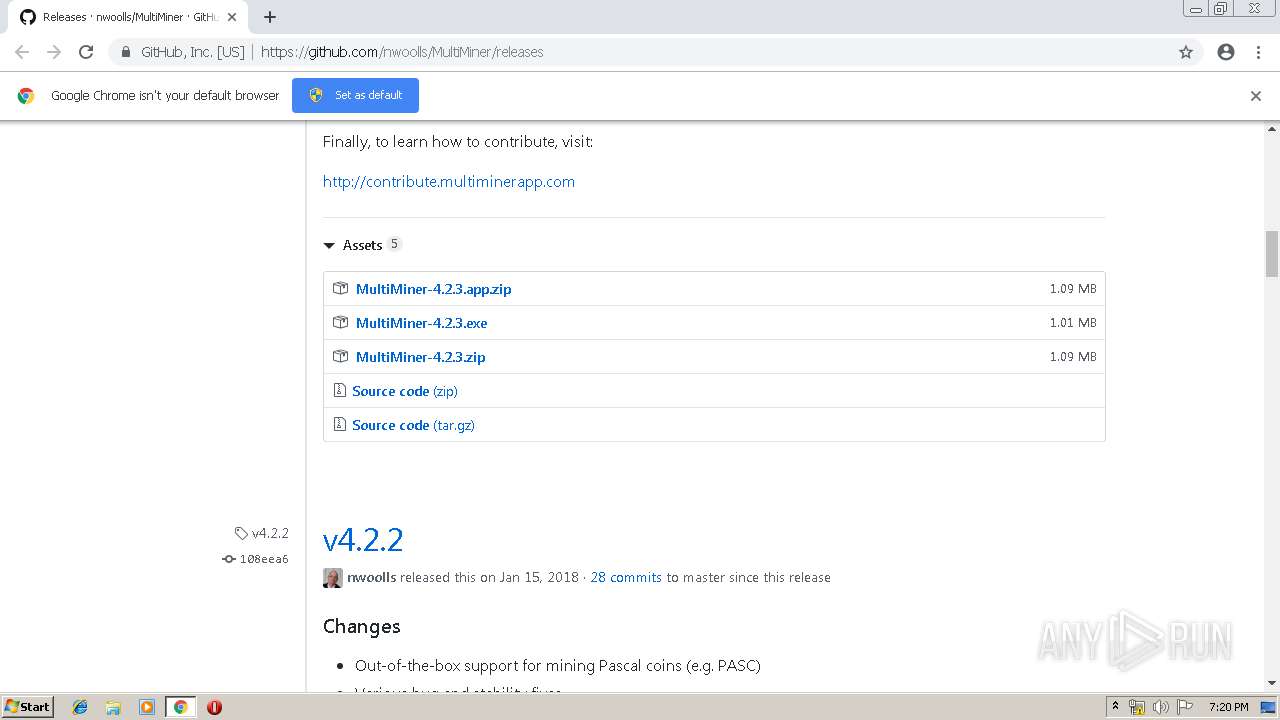Viewport: 1280px width, 720px height.
Task: Open a new tab with plus icon
Action: [x=270, y=17]
